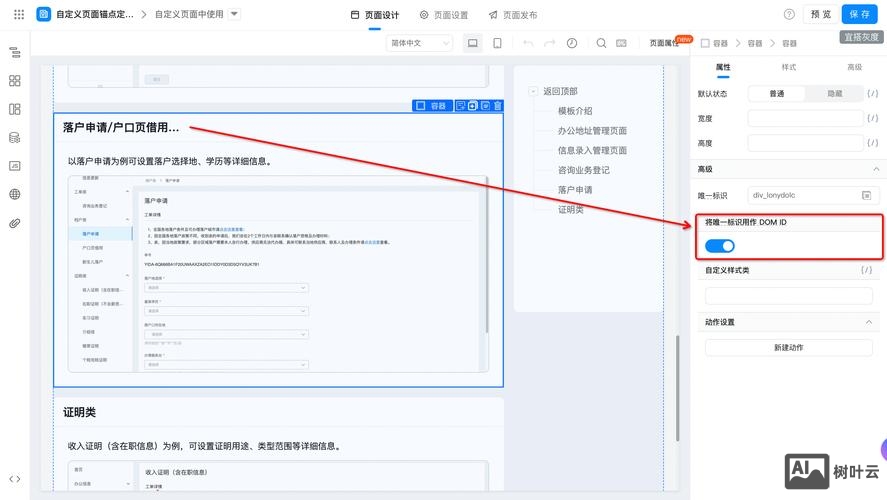Image resolution: width=887 pixels, height=500 pixels.
Task: Open the 页面属性 link
Action: (664, 43)
